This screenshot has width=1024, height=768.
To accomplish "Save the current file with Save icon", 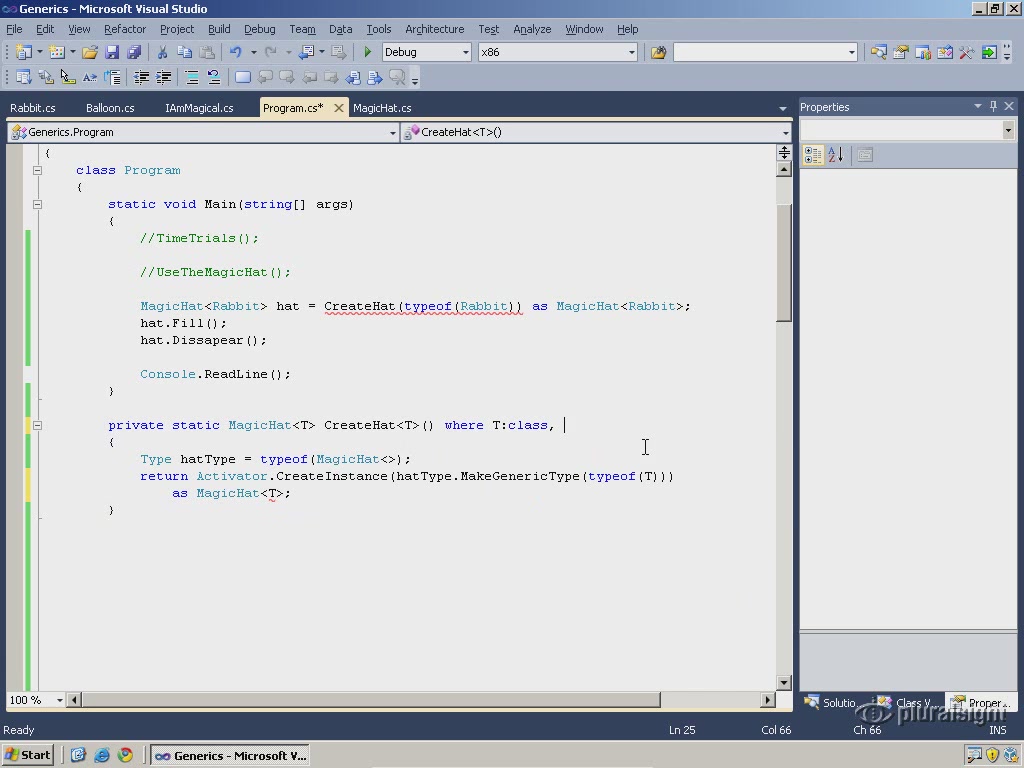I will [112, 52].
